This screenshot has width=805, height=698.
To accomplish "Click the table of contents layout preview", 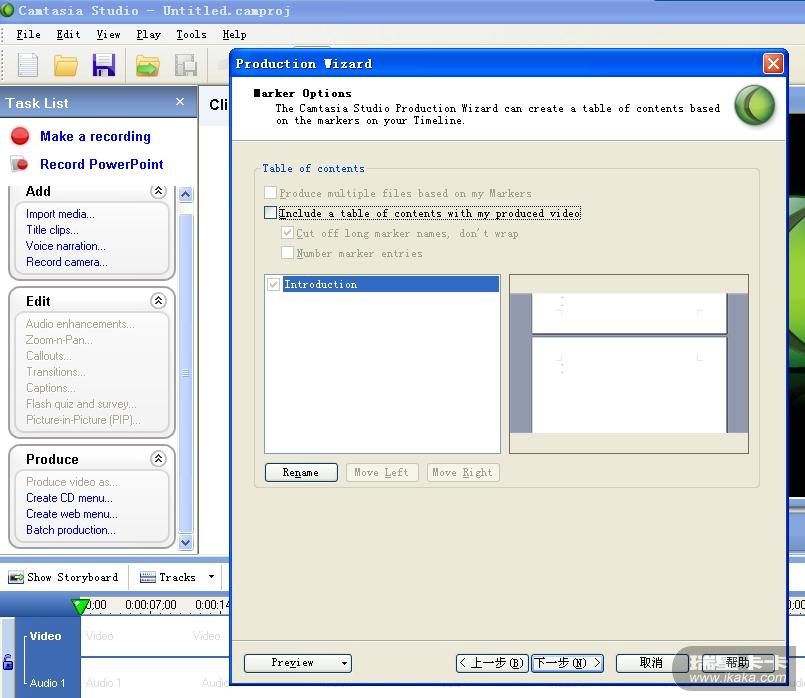I will [x=629, y=363].
